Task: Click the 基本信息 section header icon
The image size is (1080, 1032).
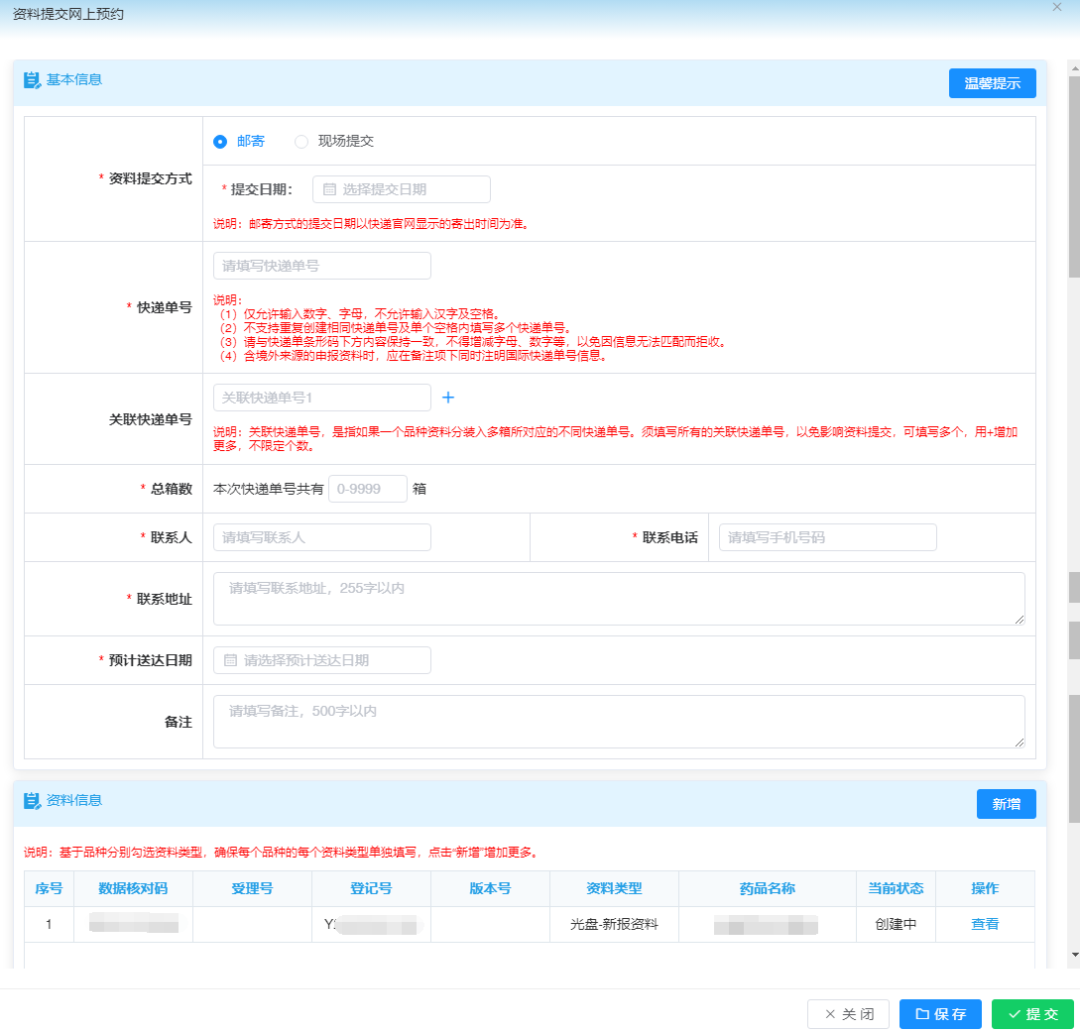Action: click(x=31, y=81)
